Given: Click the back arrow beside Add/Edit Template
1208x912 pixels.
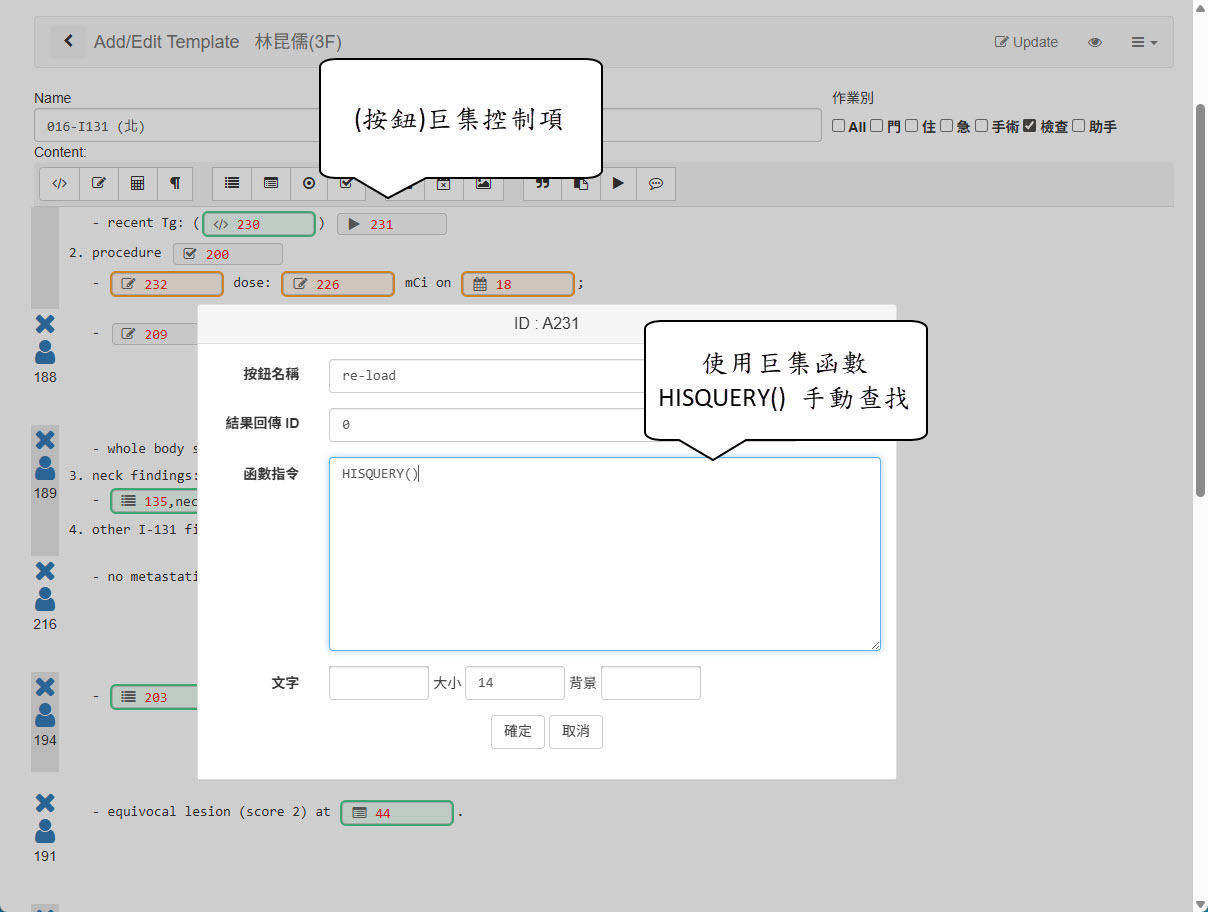Looking at the screenshot, I should click(x=68, y=41).
